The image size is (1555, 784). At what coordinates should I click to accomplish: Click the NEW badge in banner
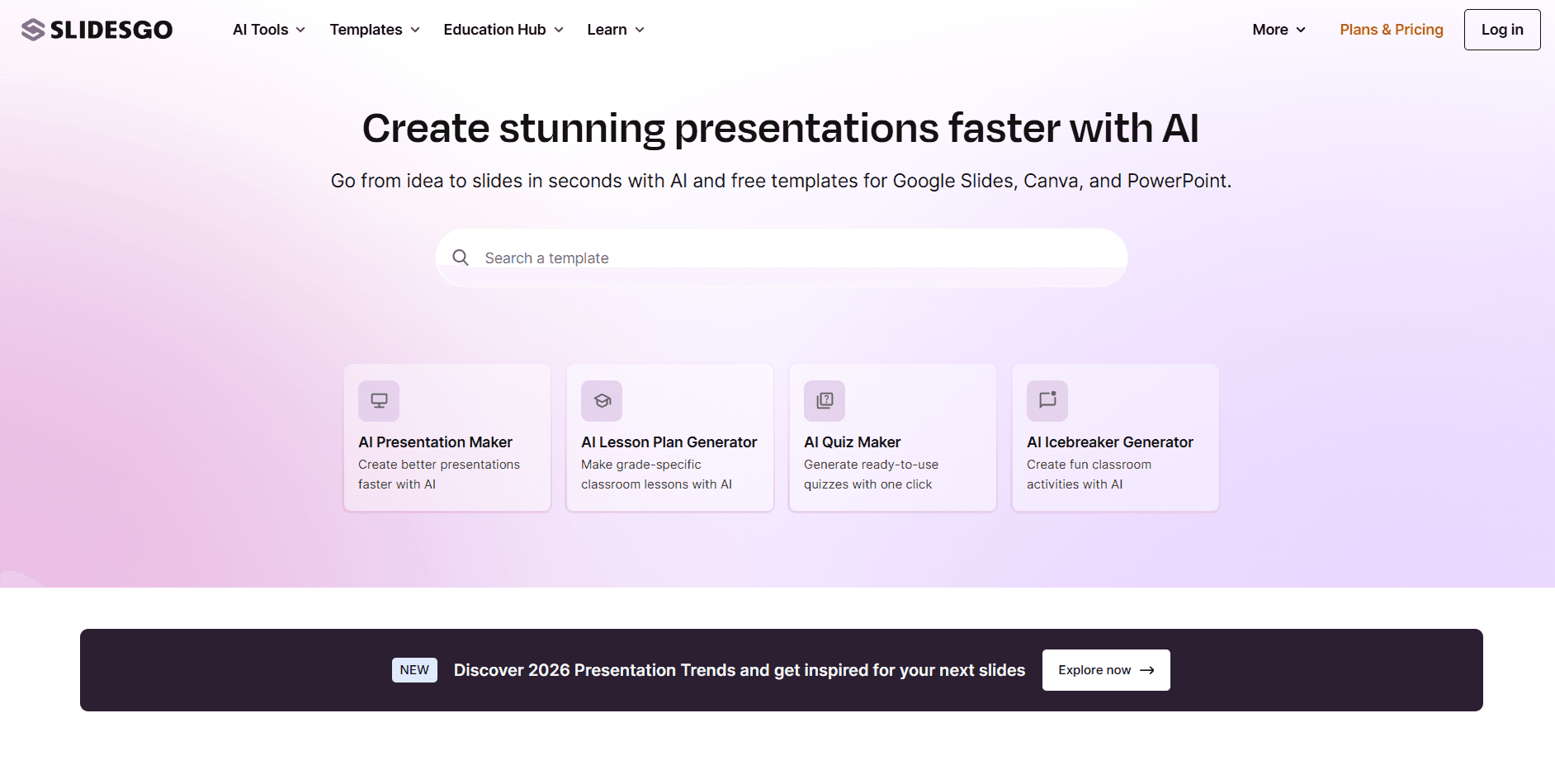(414, 670)
